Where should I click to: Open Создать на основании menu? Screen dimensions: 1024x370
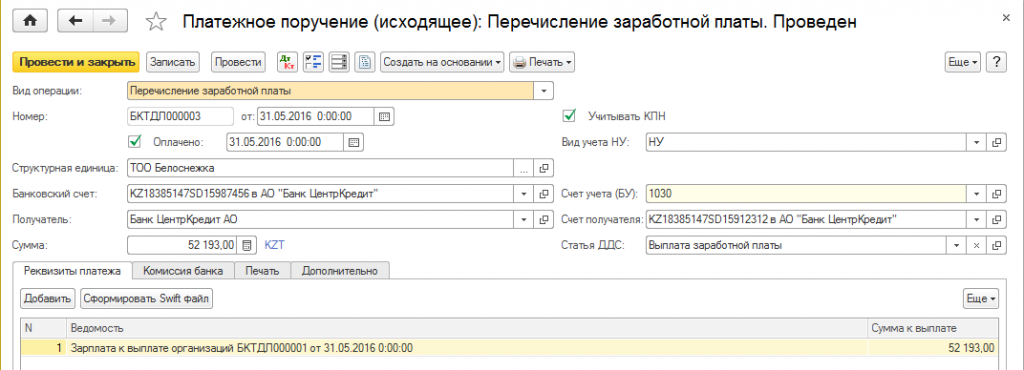[442, 62]
